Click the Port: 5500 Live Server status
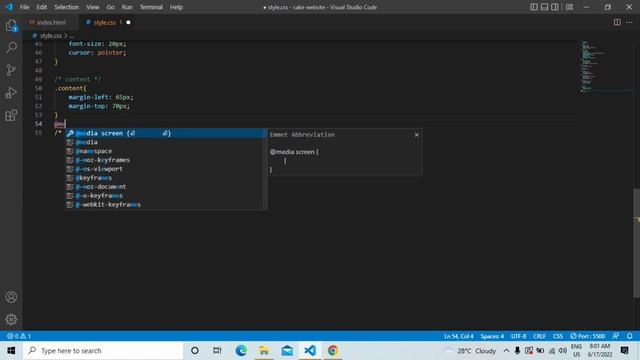The image size is (640, 360). (x=587, y=336)
